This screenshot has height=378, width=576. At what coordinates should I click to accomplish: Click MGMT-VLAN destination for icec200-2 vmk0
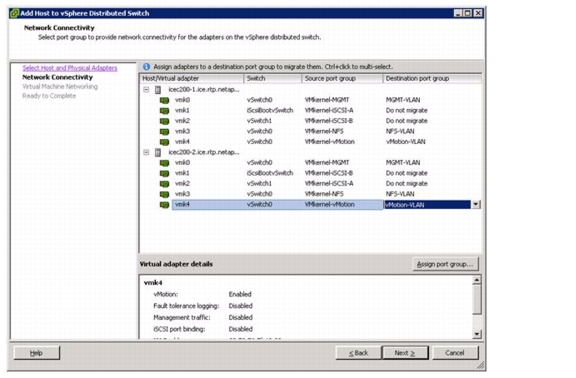pos(403,163)
